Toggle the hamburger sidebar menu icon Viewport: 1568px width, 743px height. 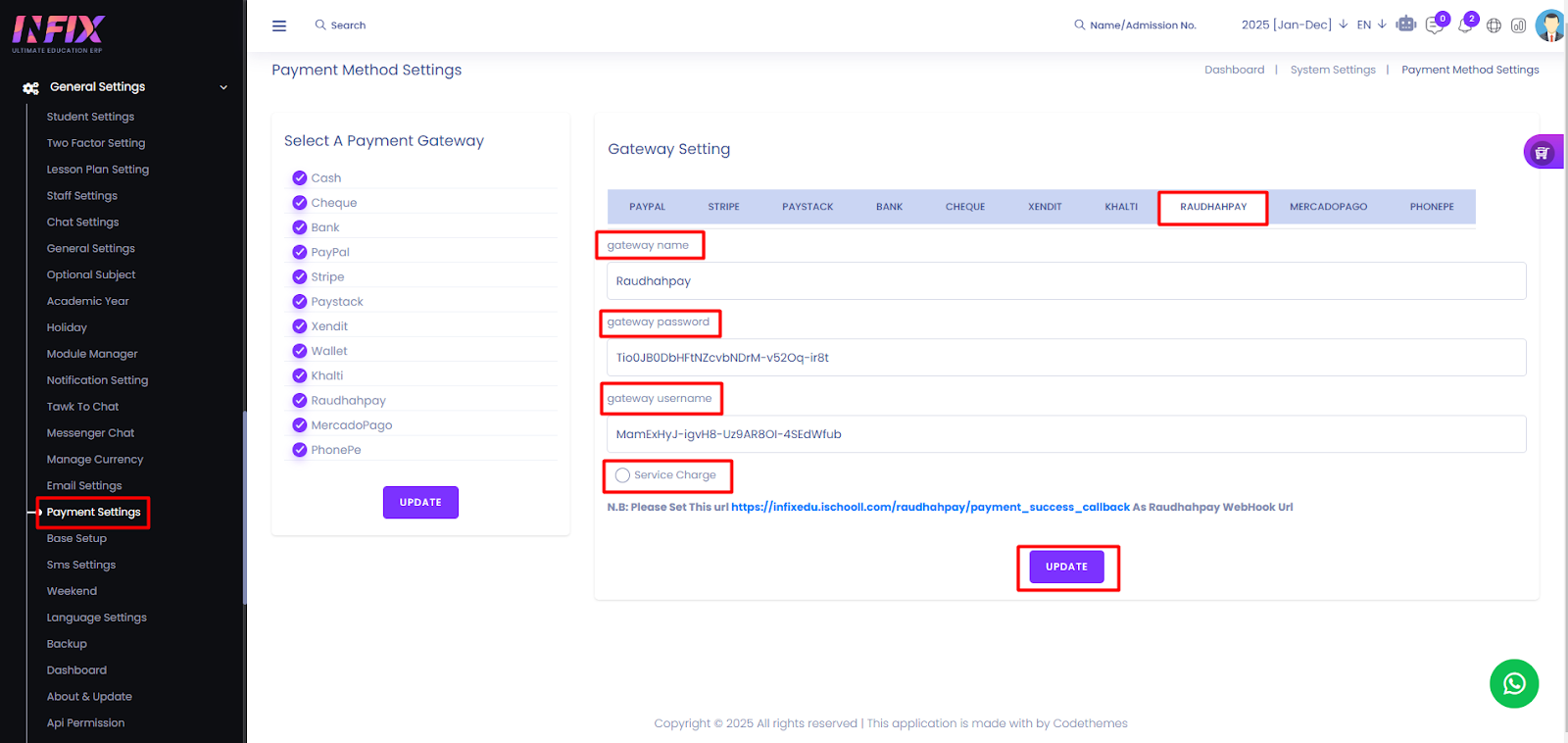[x=279, y=25]
